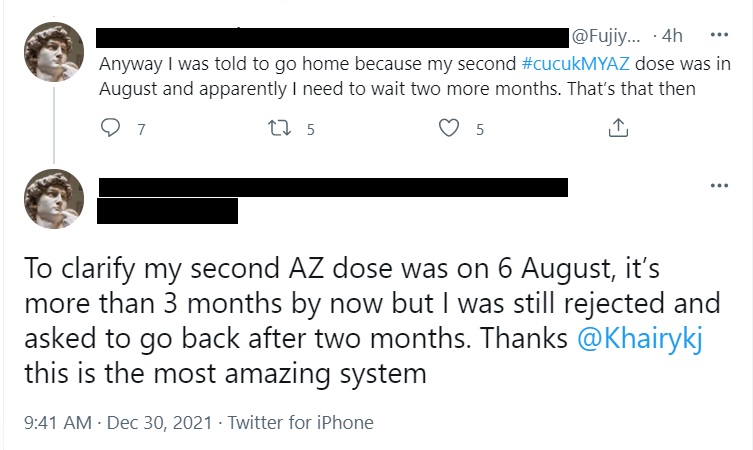Click the retweet count next to retweet icon

311,129
